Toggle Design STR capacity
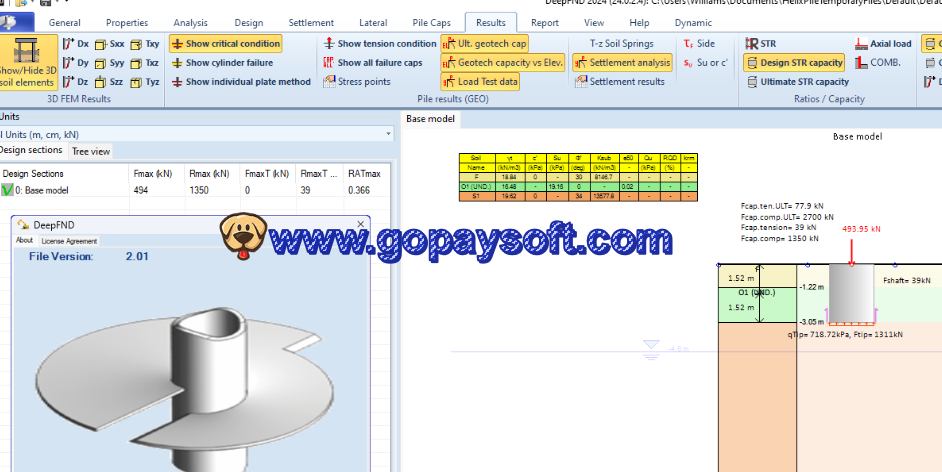 (x=795, y=62)
